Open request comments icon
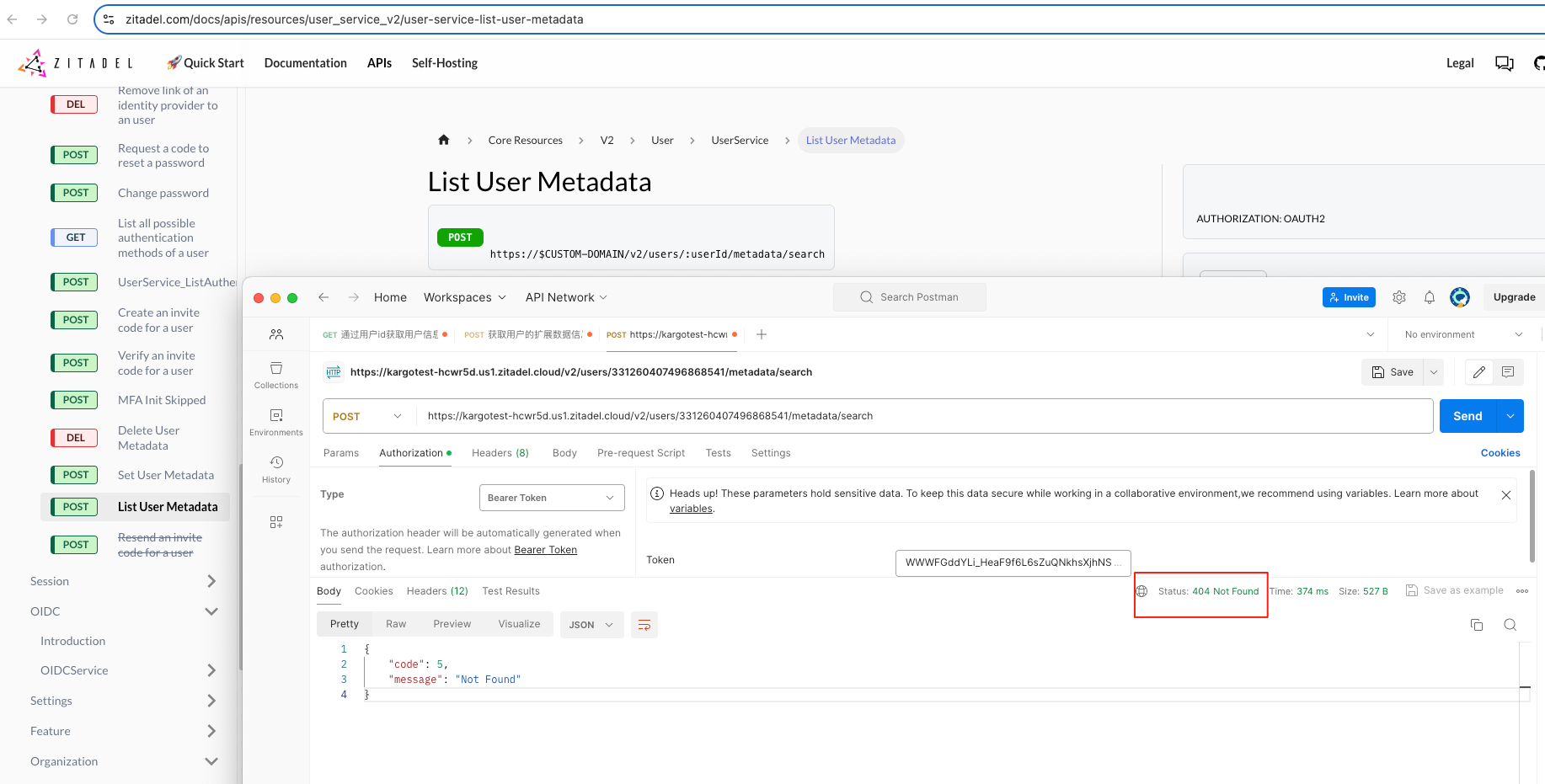Image resolution: width=1545 pixels, height=784 pixels. (x=1508, y=372)
